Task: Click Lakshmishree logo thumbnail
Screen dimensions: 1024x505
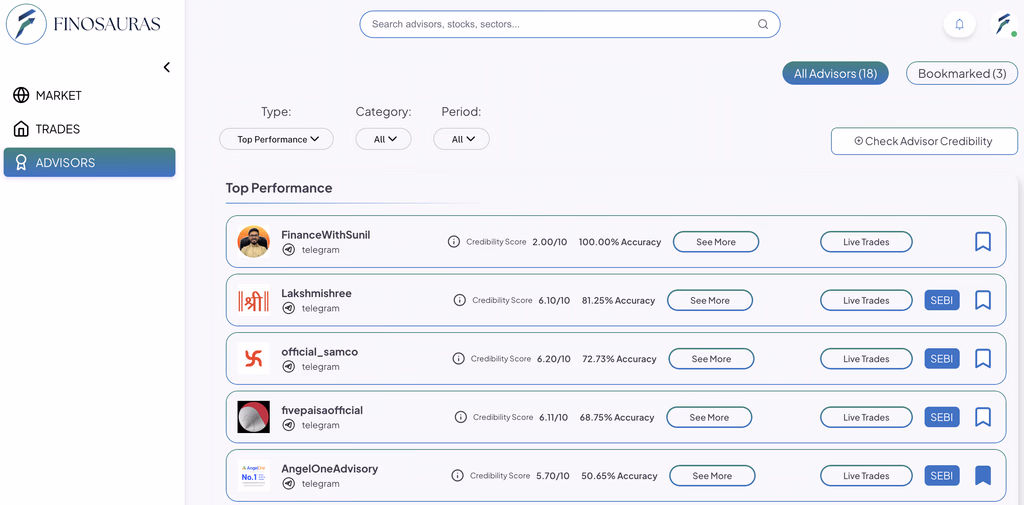Action: [253, 301]
